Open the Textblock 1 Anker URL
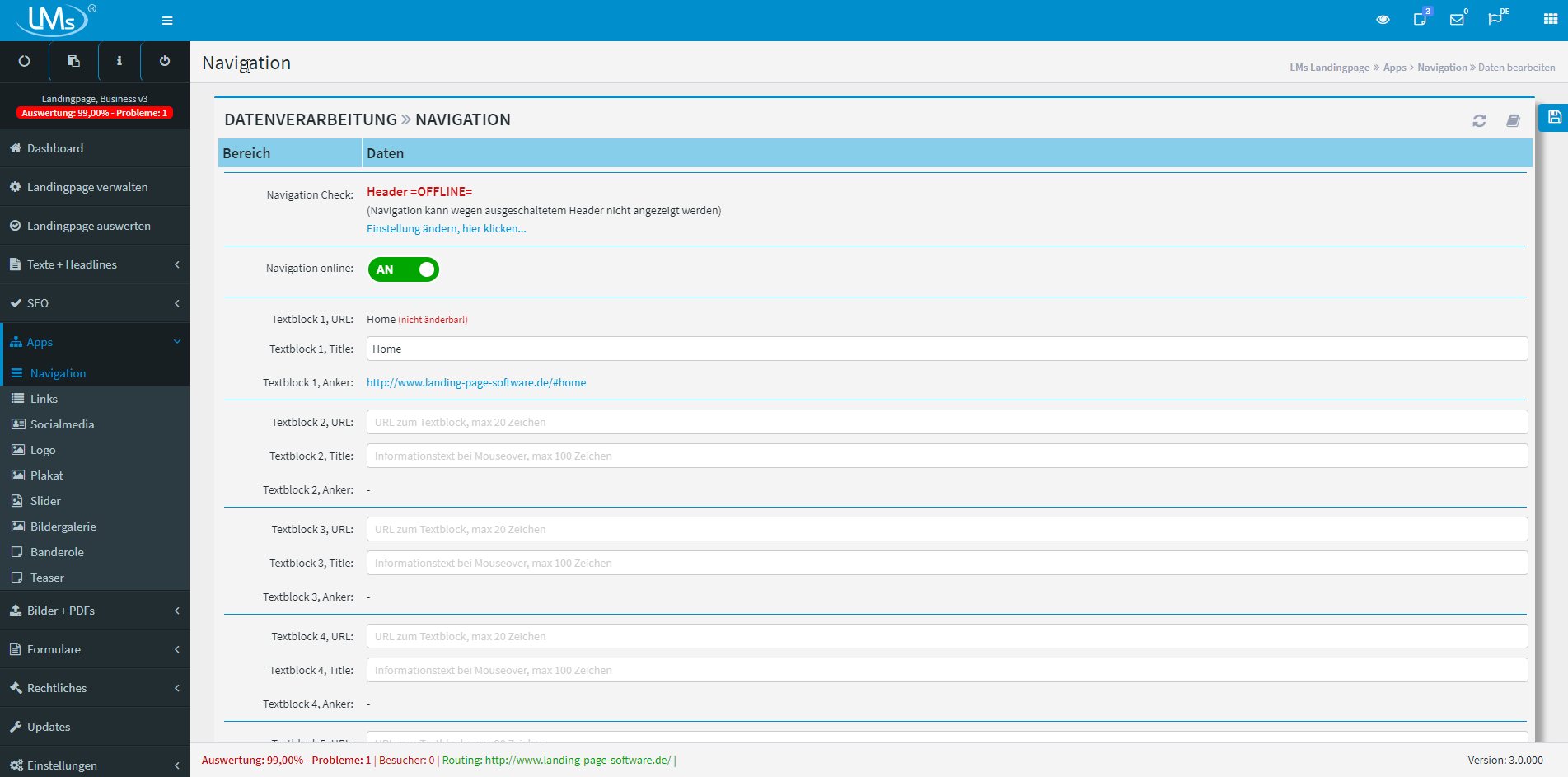This screenshot has width=1568, height=777. pyautogui.click(x=476, y=382)
